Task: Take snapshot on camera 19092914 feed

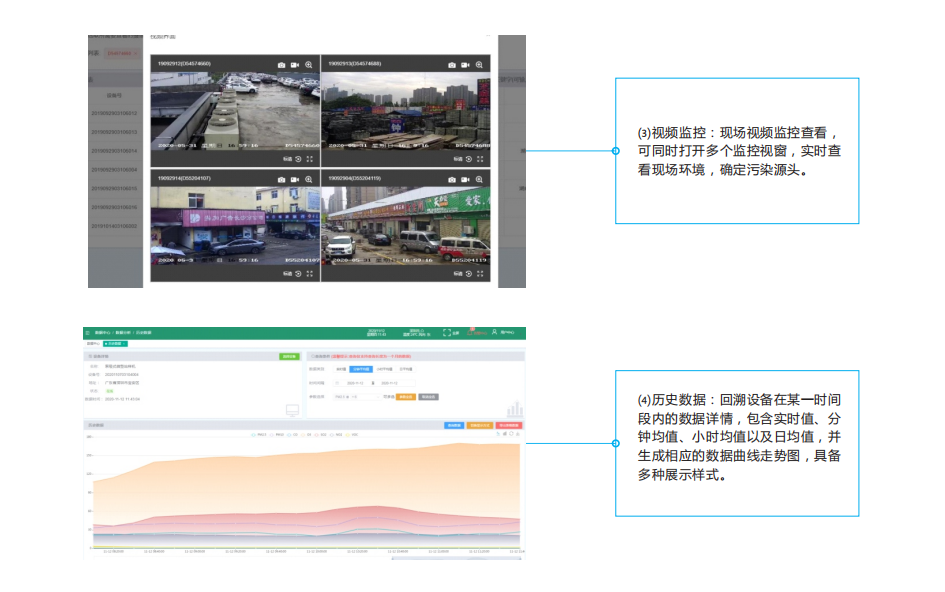Action: click(281, 180)
